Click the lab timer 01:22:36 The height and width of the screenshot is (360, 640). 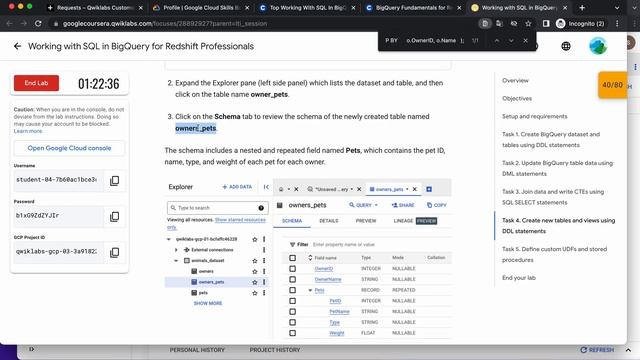coord(99,84)
